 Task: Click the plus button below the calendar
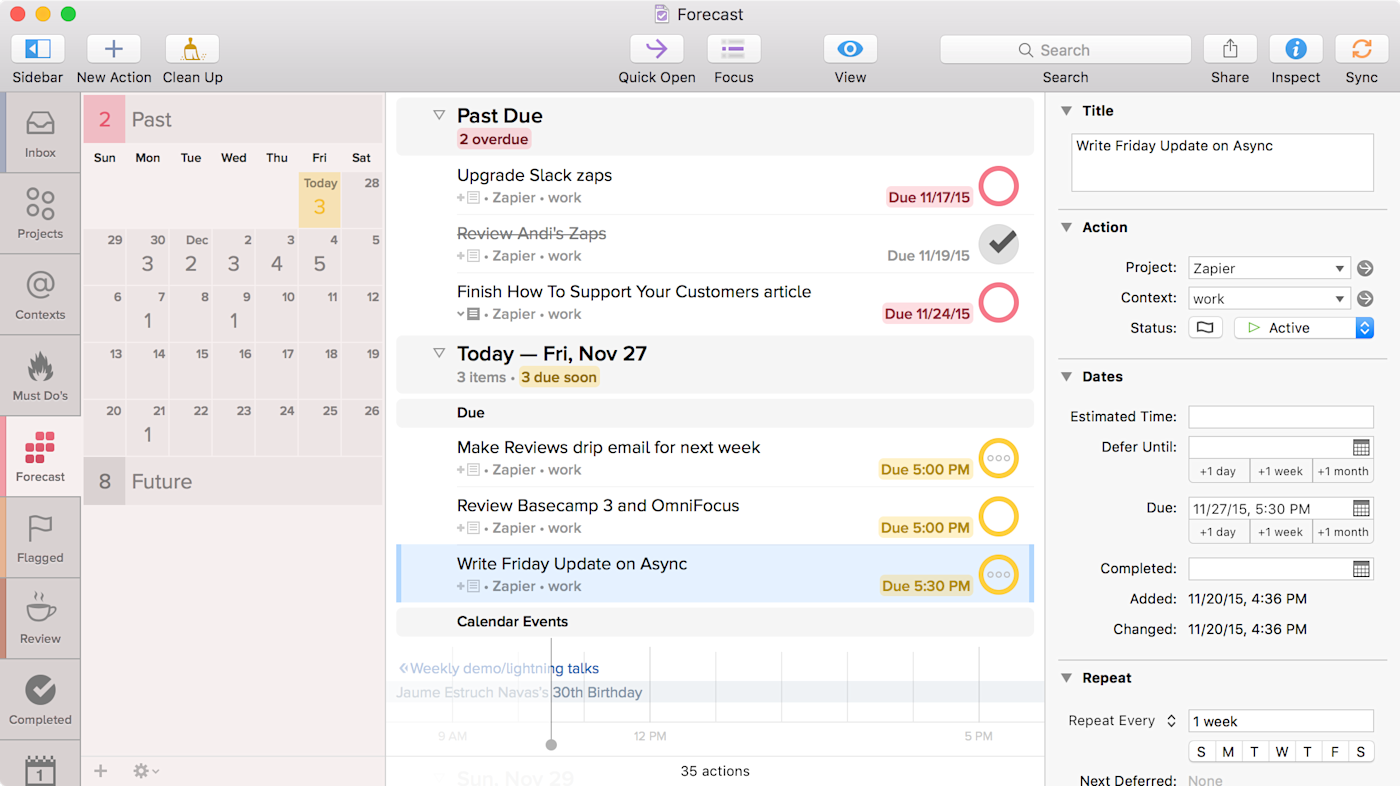(x=100, y=770)
